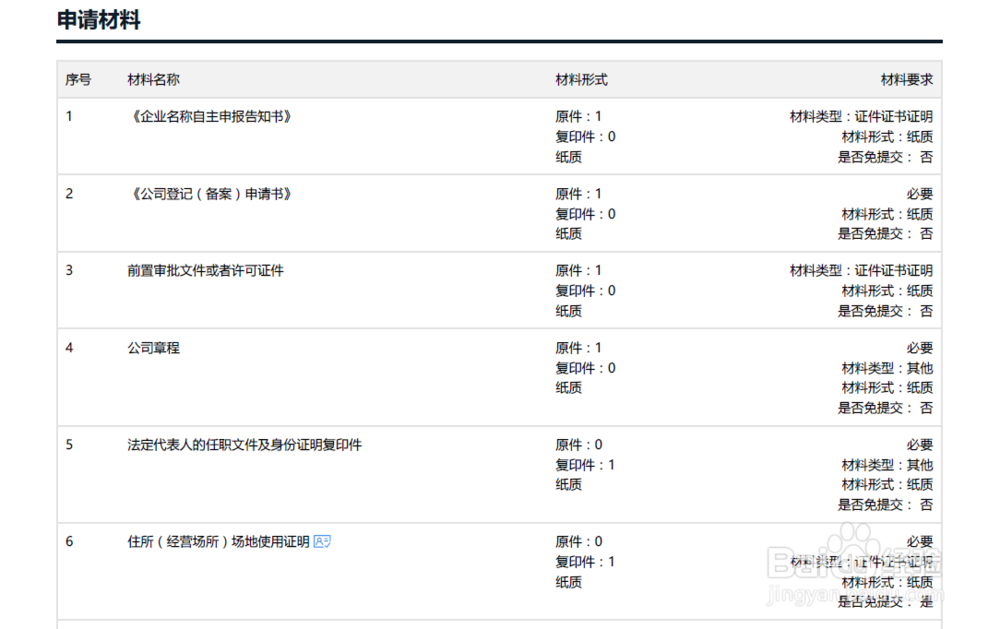
Task: Click the 申请材料 section heading
Action: pos(98,20)
